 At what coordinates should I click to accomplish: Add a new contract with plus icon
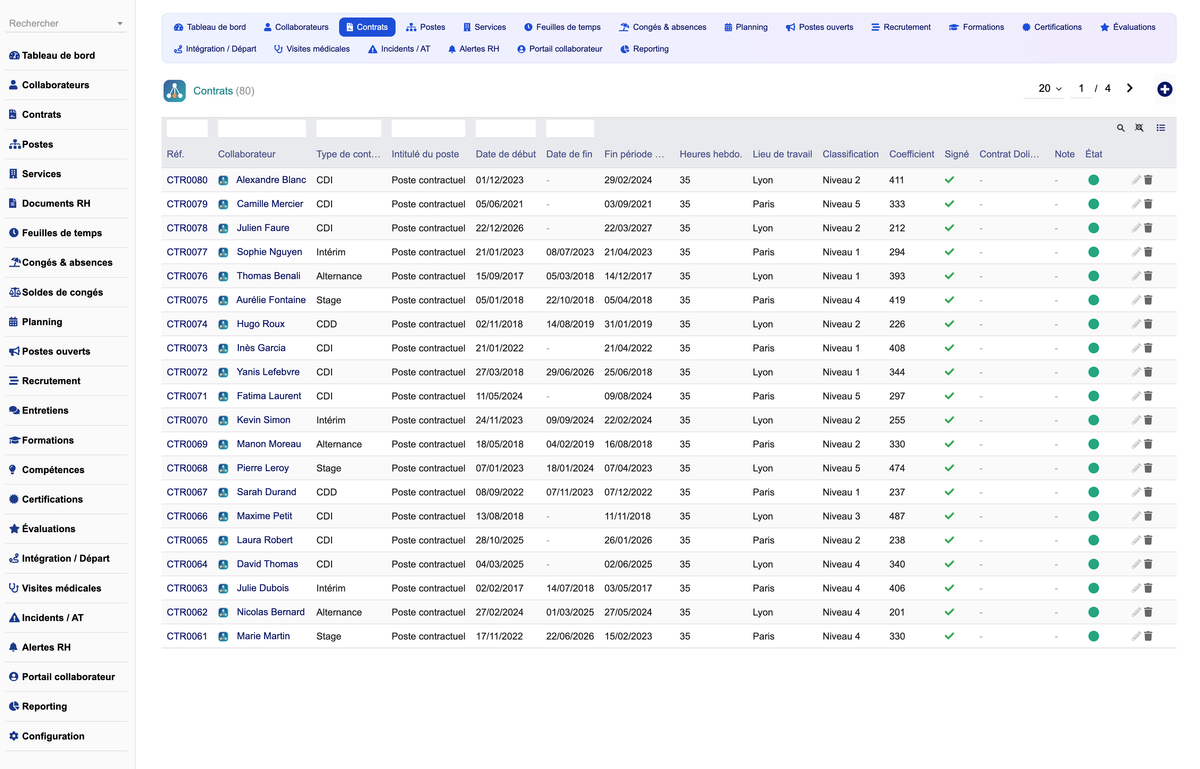click(1165, 89)
